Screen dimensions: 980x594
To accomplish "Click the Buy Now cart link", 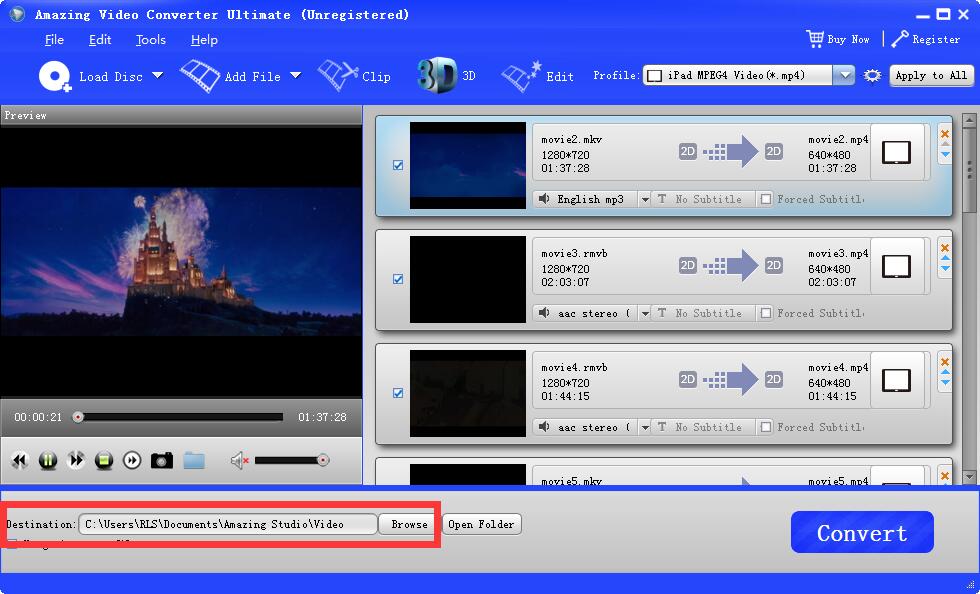I will (x=838, y=39).
